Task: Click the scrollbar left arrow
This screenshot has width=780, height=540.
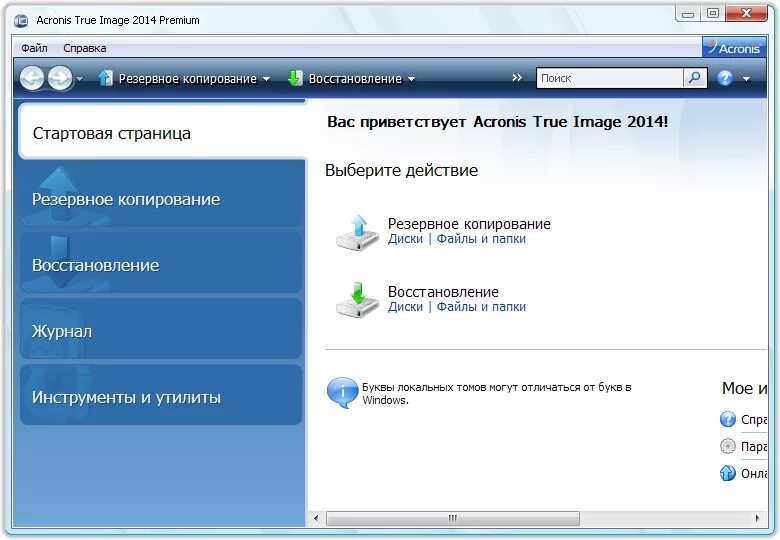Action: click(316, 518)
